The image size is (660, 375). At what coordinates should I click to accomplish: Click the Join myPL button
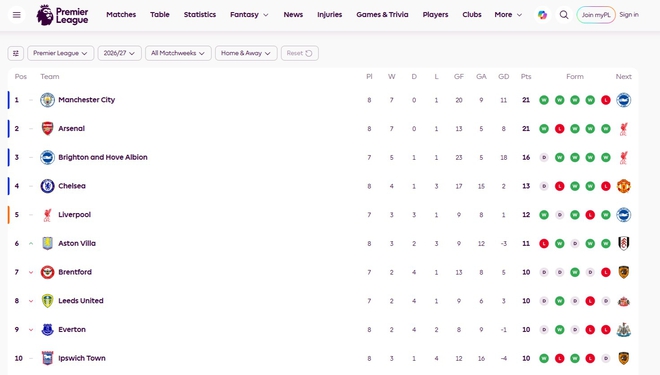point(596,15)
